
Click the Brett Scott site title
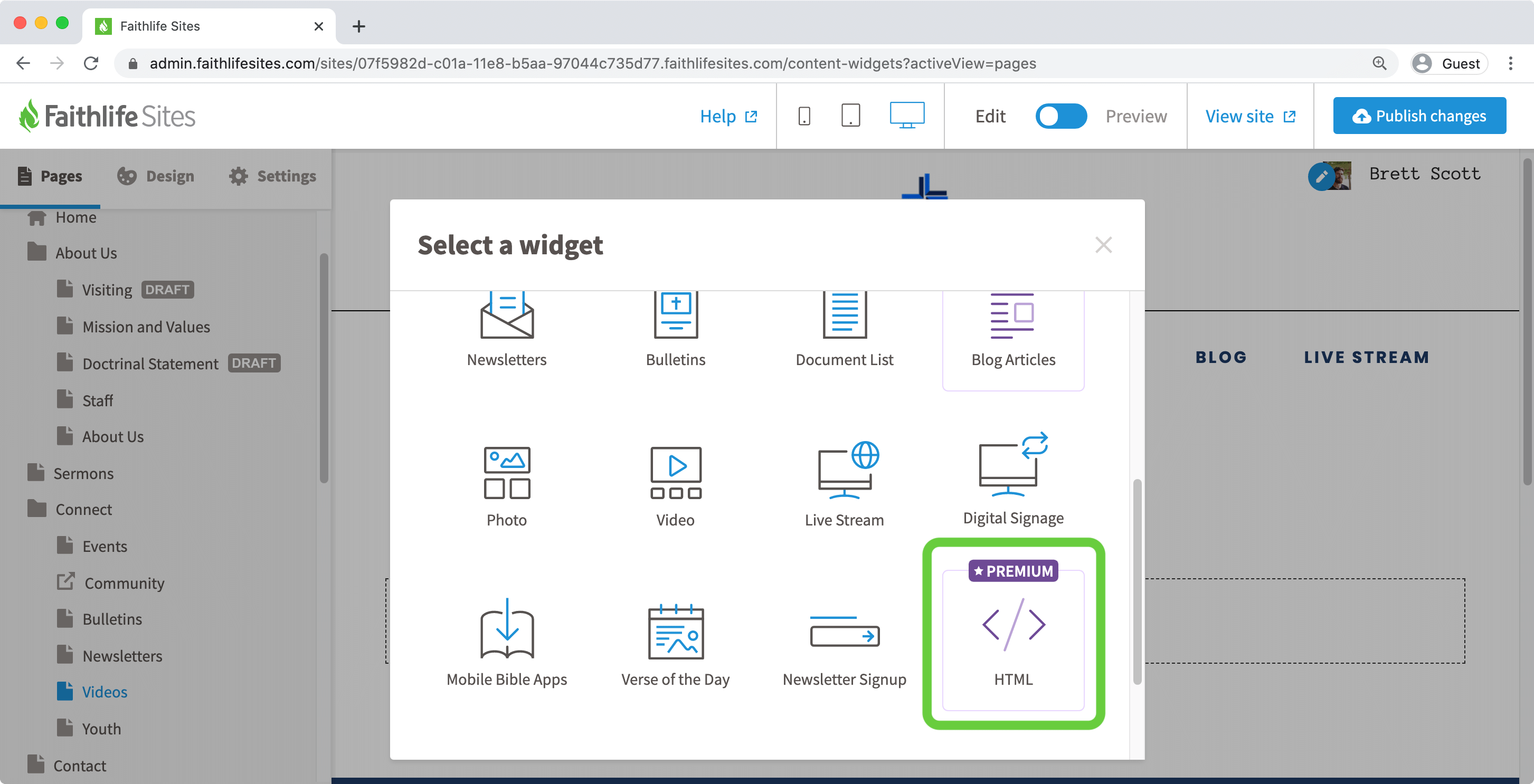pos(1425,174)
